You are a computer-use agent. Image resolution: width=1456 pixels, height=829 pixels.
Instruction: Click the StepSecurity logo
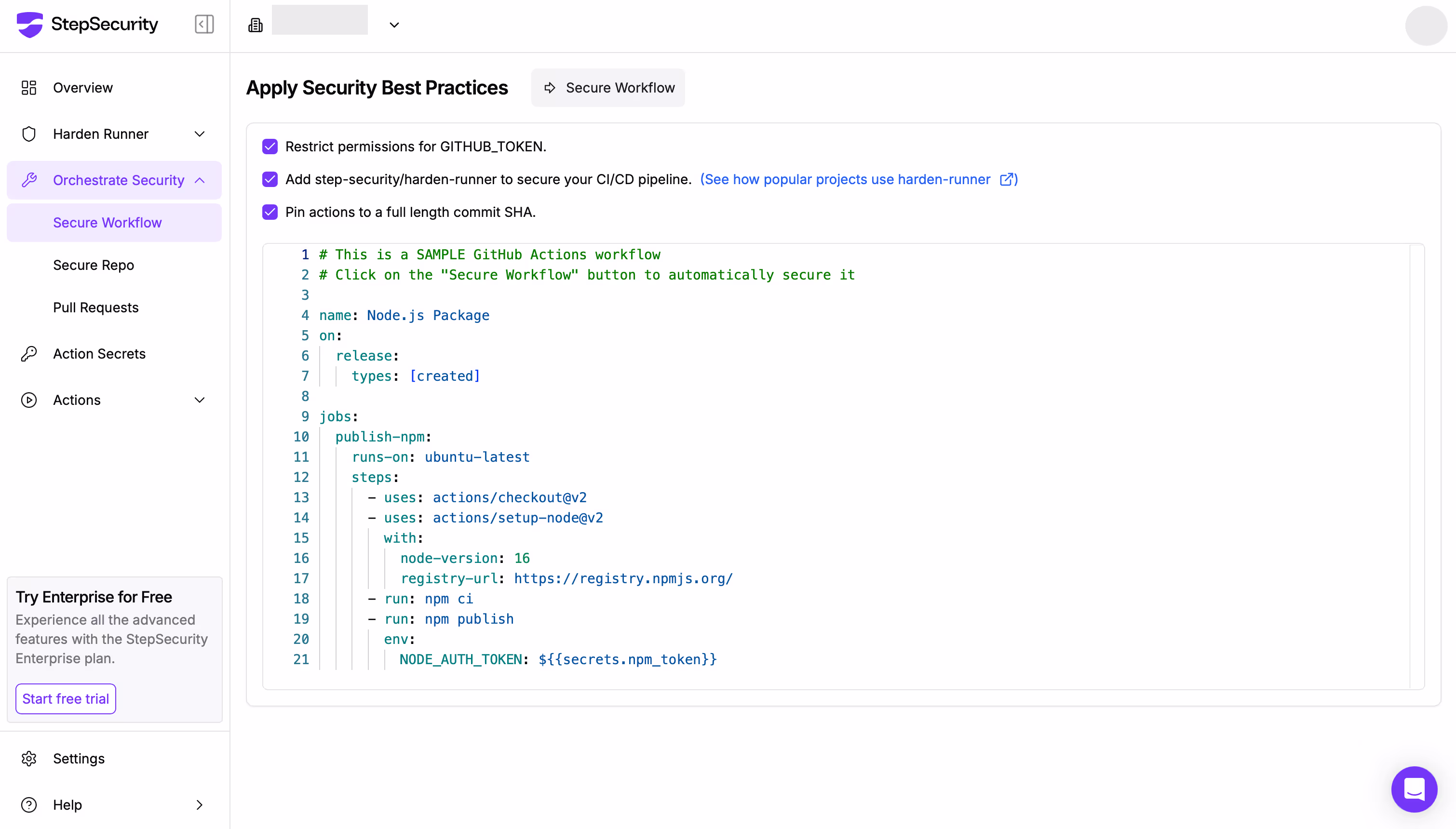(87, 25)
